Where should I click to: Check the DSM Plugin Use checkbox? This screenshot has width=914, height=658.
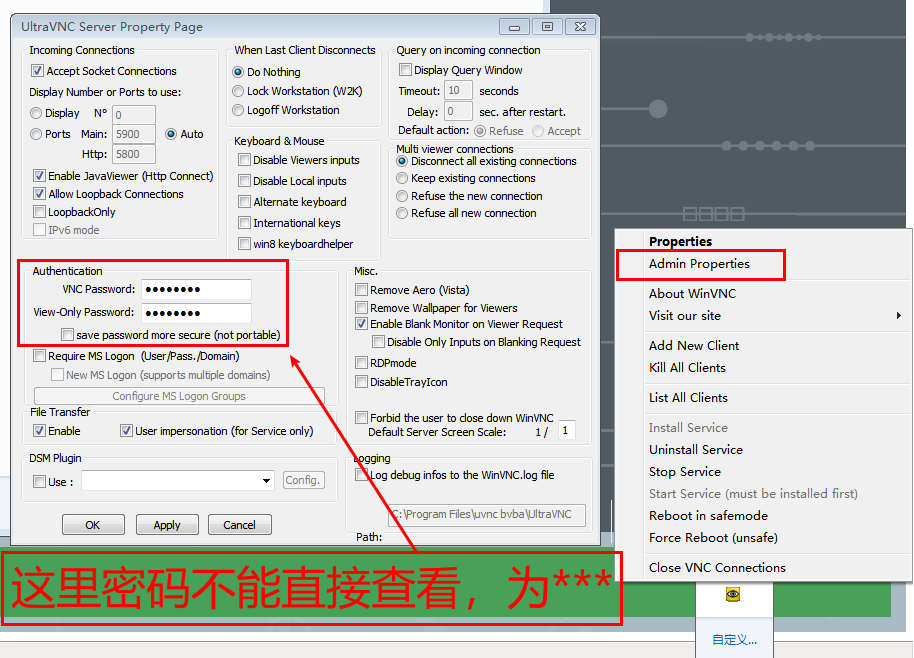[39, 481]
